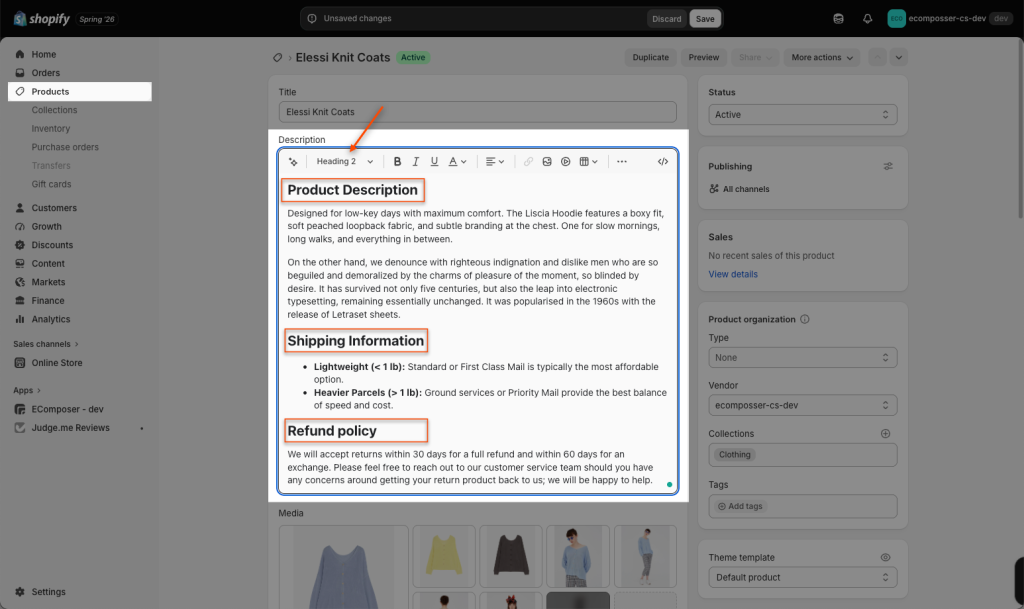Open the text color picker

click(457, 161)
